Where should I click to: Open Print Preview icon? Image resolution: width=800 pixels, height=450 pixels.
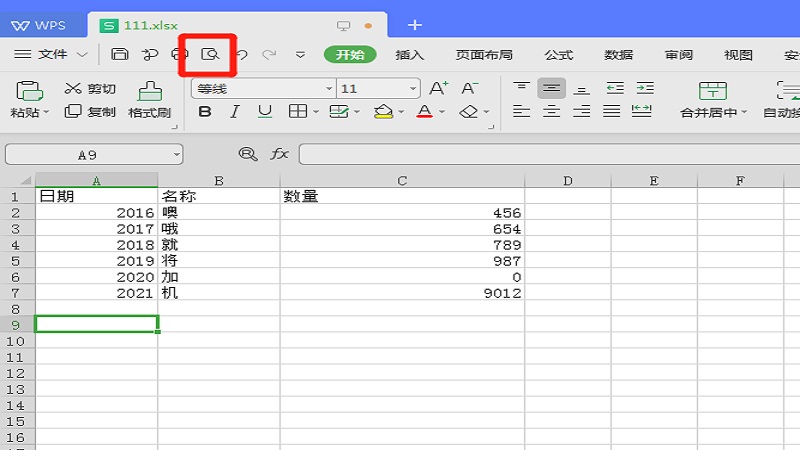pyautogui.click(x=210, y=54)
